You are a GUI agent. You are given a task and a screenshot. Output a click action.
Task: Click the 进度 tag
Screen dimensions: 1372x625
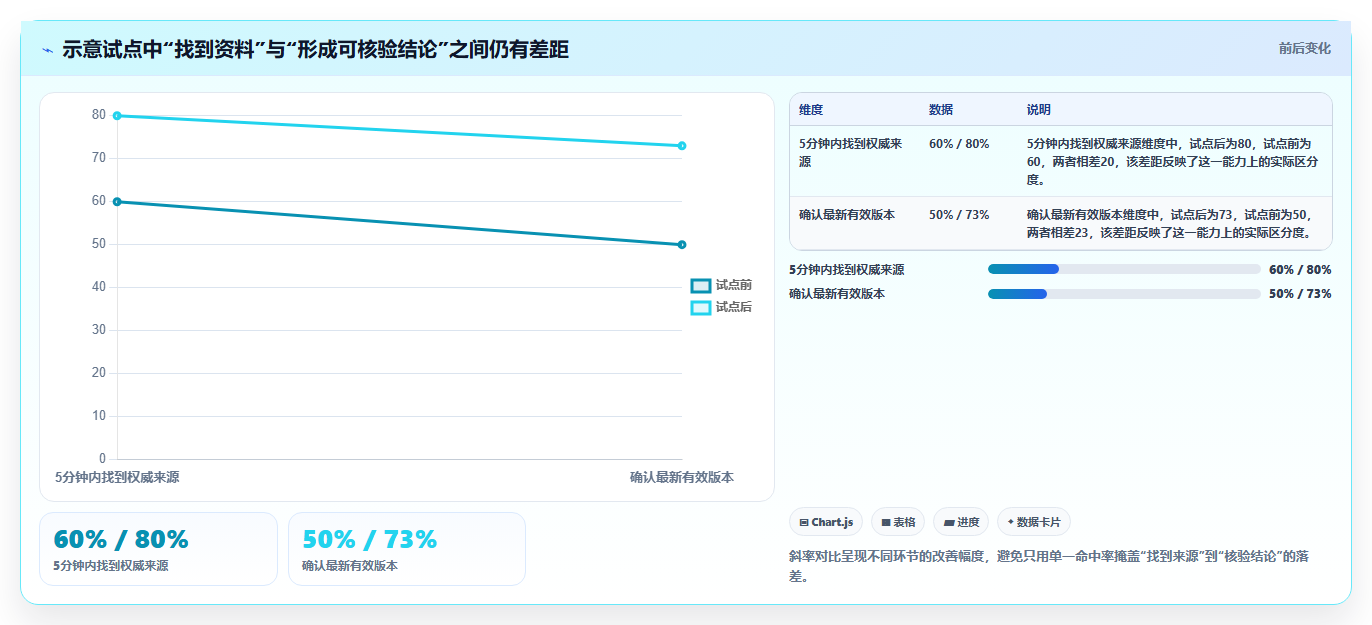click(x=961, y=522)
